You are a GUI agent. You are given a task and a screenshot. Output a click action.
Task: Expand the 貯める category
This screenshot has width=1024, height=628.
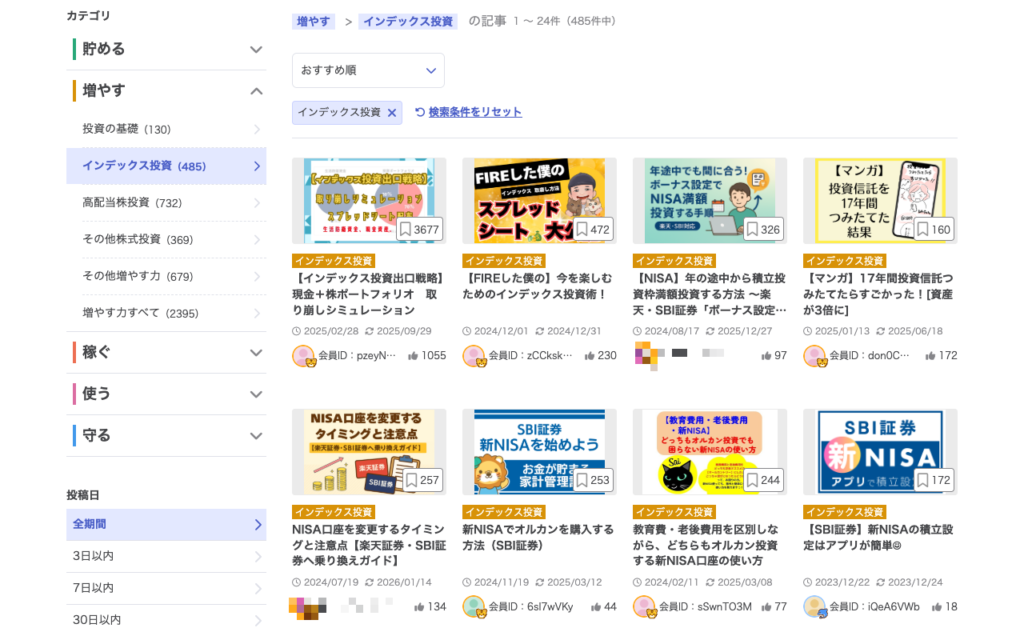[x=167, y=49]
